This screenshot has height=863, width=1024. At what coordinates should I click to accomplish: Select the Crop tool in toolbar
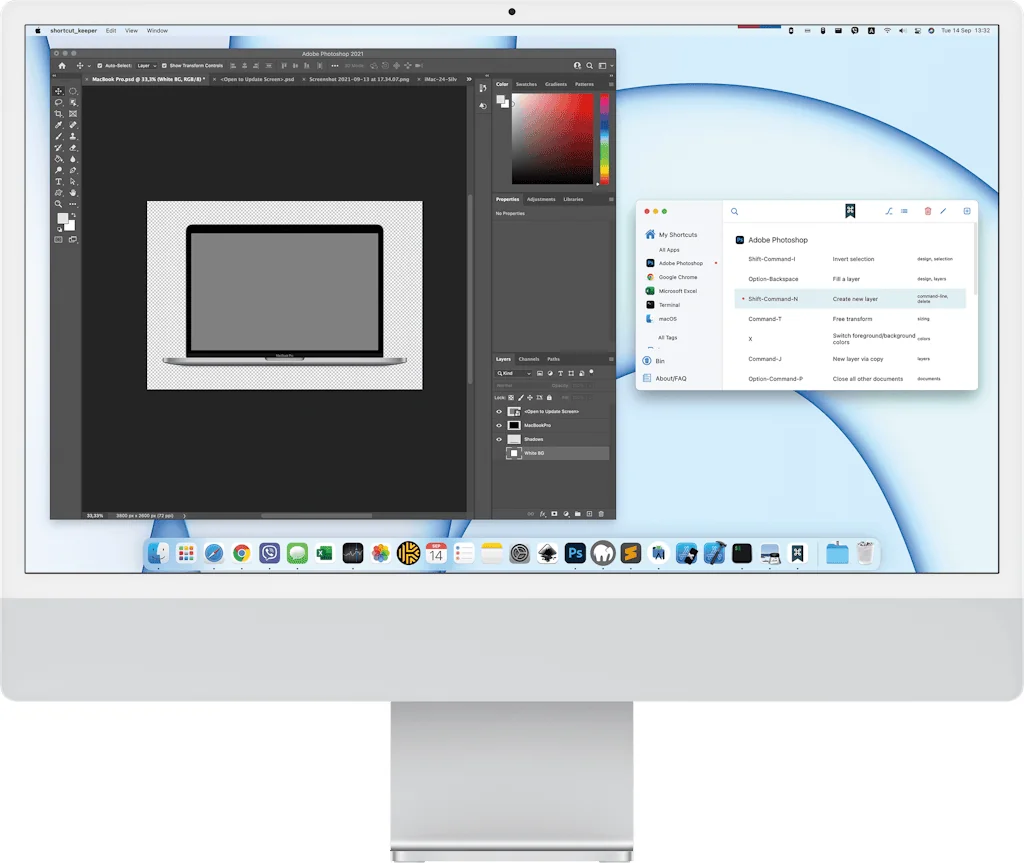point(59,114)
